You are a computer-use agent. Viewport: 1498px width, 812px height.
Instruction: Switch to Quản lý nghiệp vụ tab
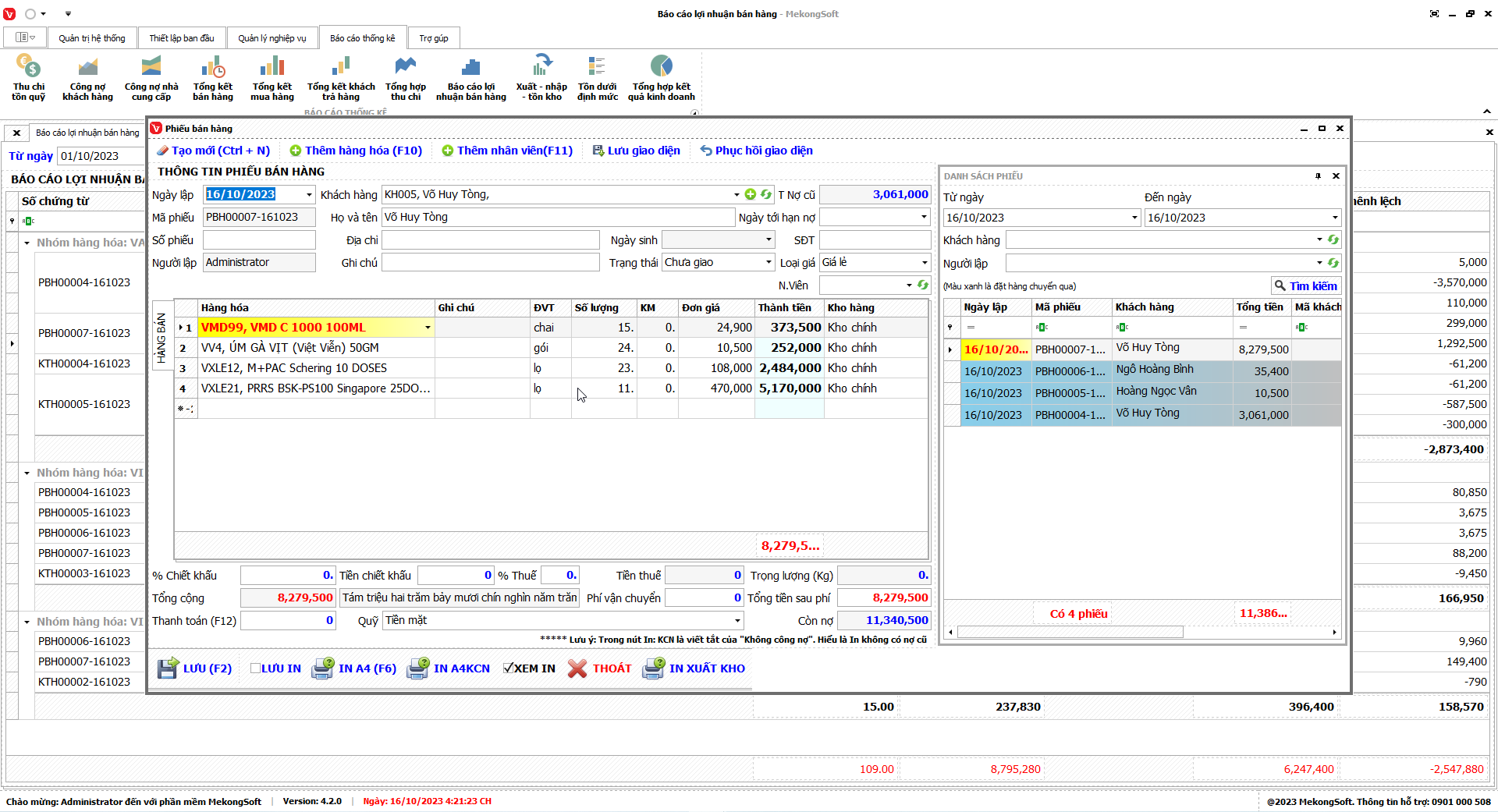[272, 38]
